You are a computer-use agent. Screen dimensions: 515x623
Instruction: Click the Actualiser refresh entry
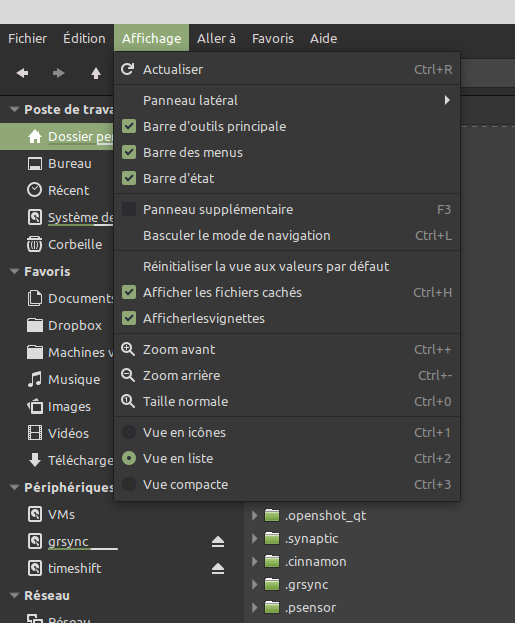[287, 70]
